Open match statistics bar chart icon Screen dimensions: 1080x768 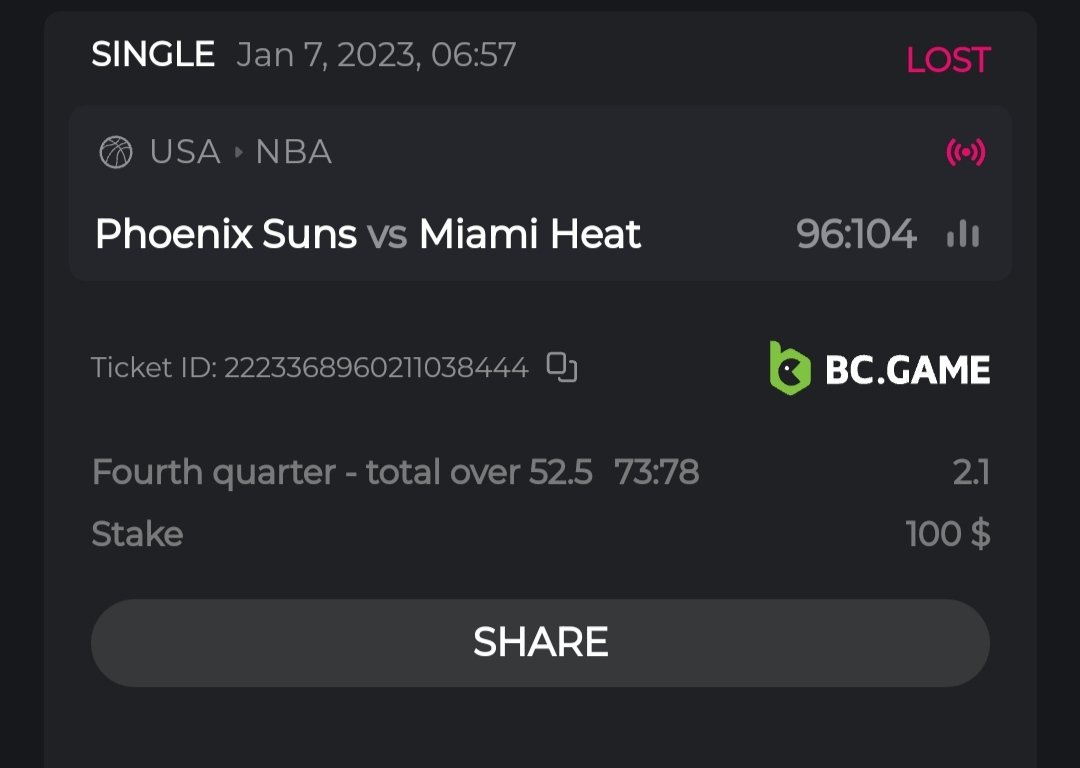point(962,235)
